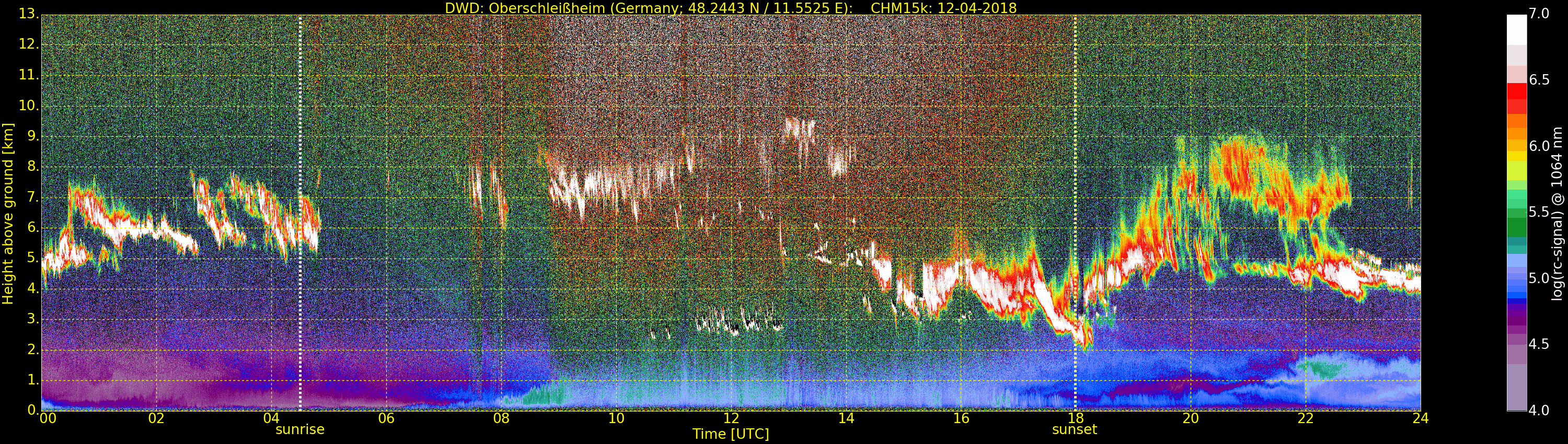Click the colorbar tick value 6.5

pos(1539,80)
